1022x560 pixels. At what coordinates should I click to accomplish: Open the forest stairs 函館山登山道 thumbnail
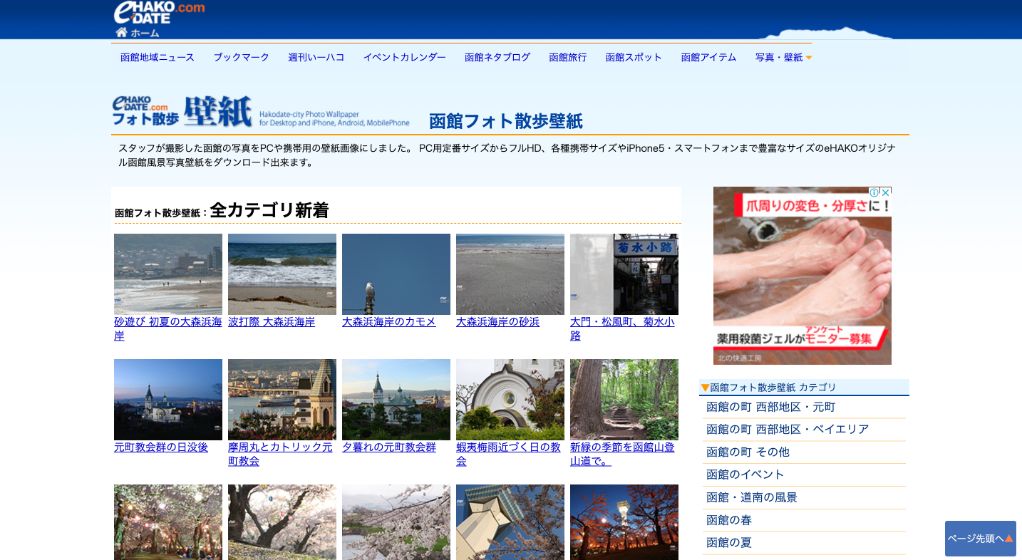pos(624,399)
